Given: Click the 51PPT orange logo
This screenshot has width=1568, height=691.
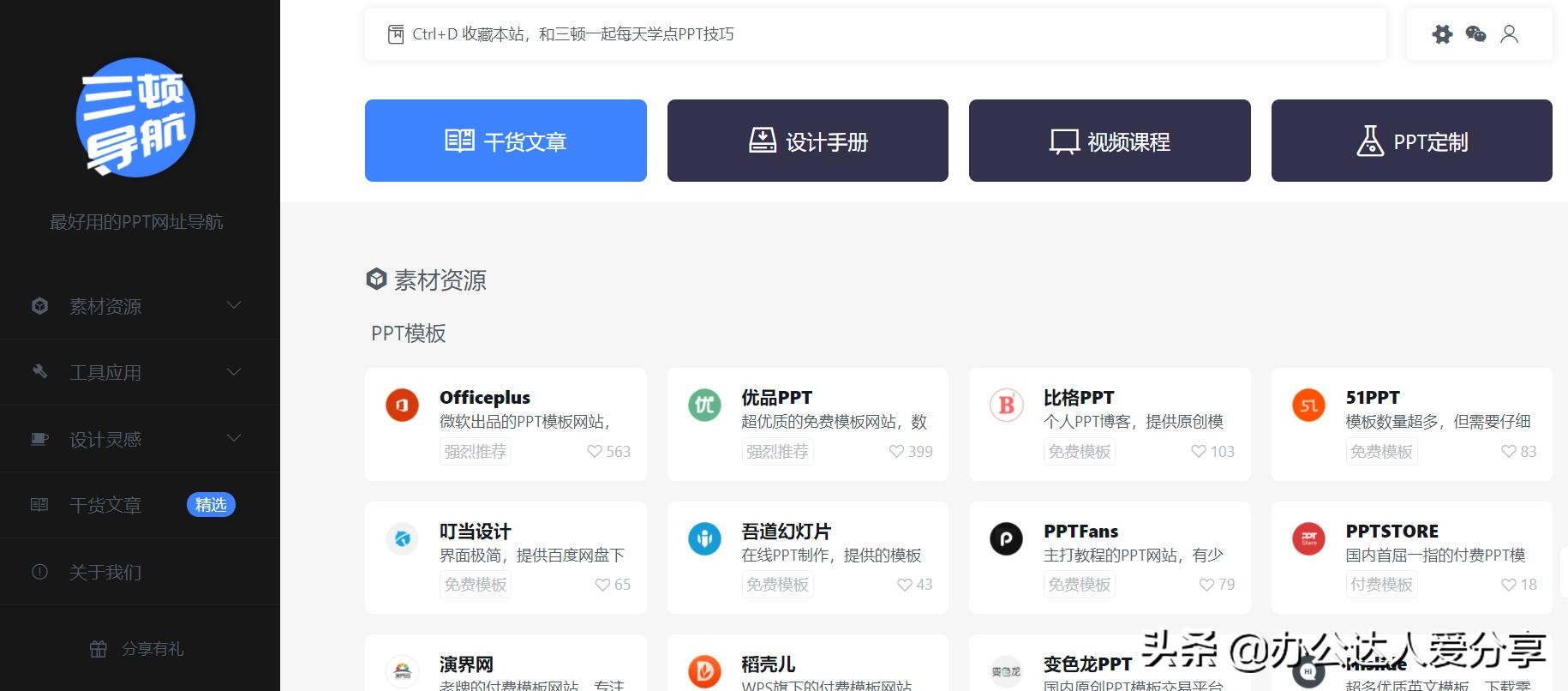Looking at the screenshot, I should [1308, 405].
